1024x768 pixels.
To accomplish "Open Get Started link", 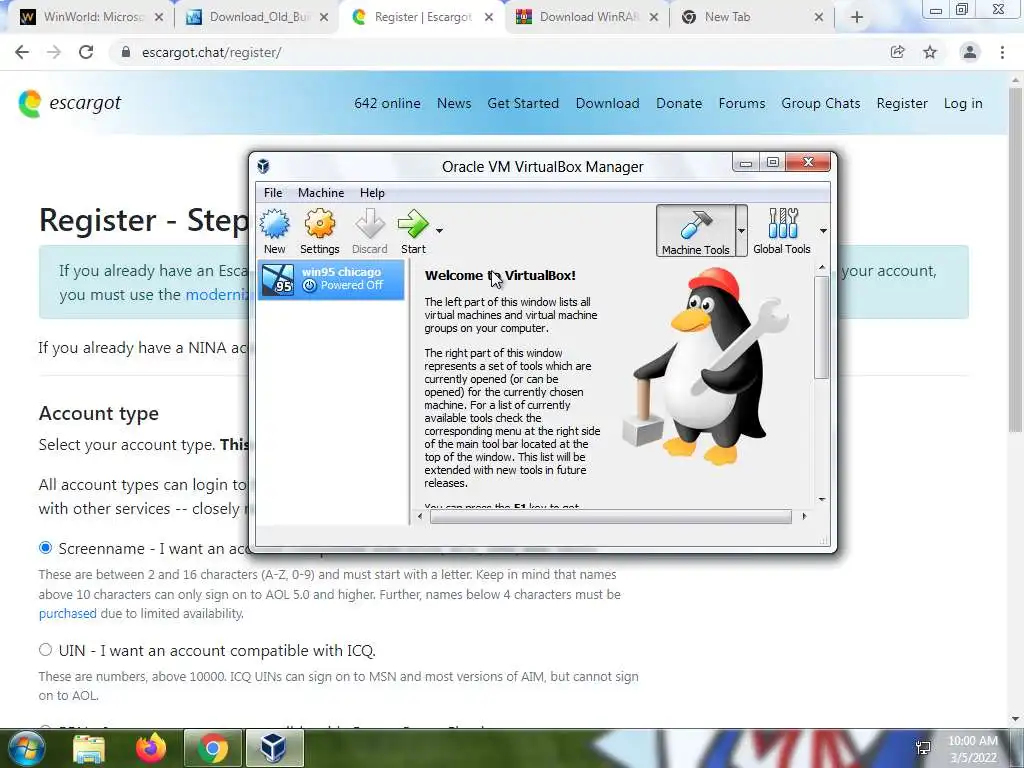I will pyautogui.click(x=523, y=103).
